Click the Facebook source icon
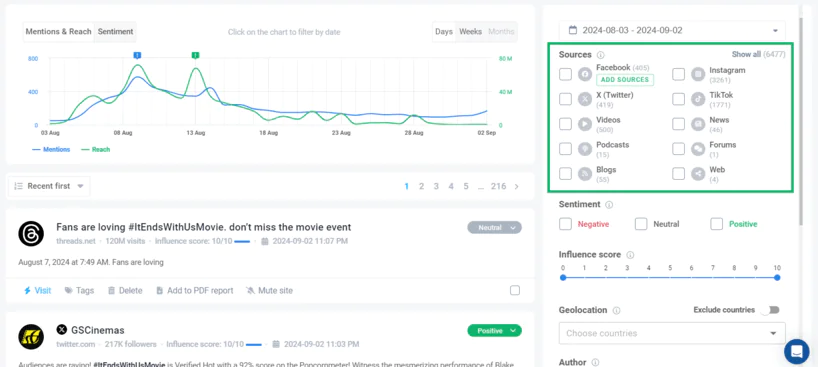This screenshot has width=818, height=367. 585,74
